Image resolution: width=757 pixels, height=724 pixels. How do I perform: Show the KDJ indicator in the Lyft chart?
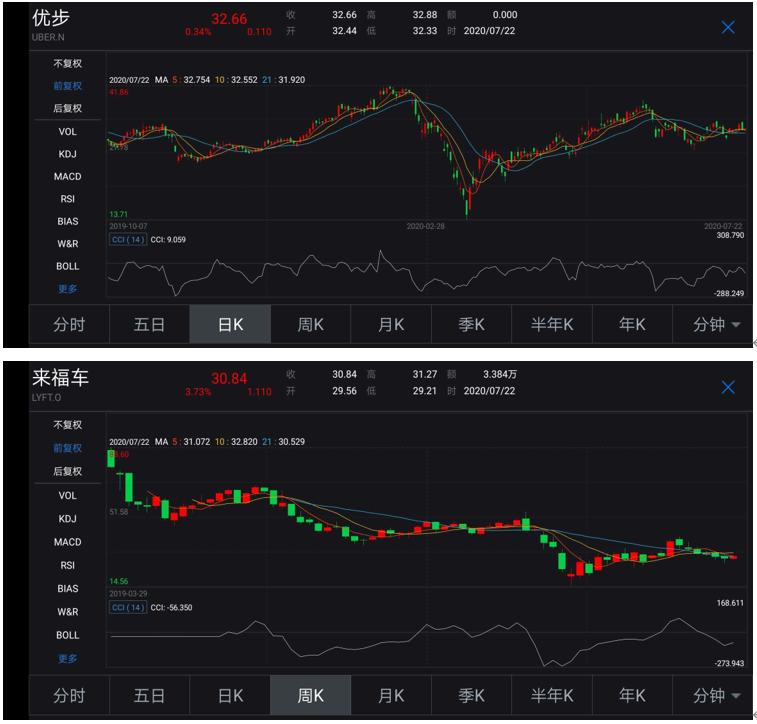click(68, 518)
